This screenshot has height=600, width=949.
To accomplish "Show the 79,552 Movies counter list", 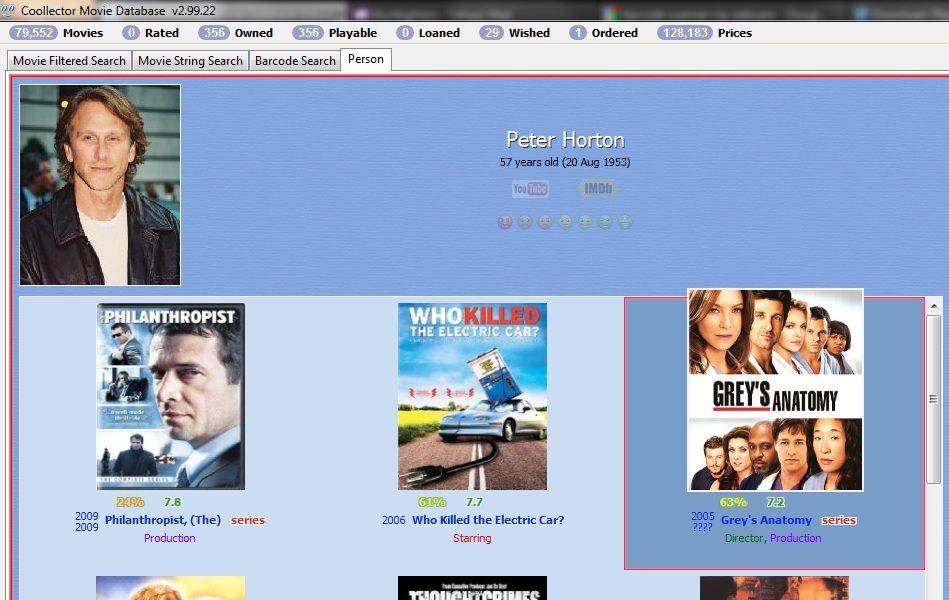I will click(56, 33).
